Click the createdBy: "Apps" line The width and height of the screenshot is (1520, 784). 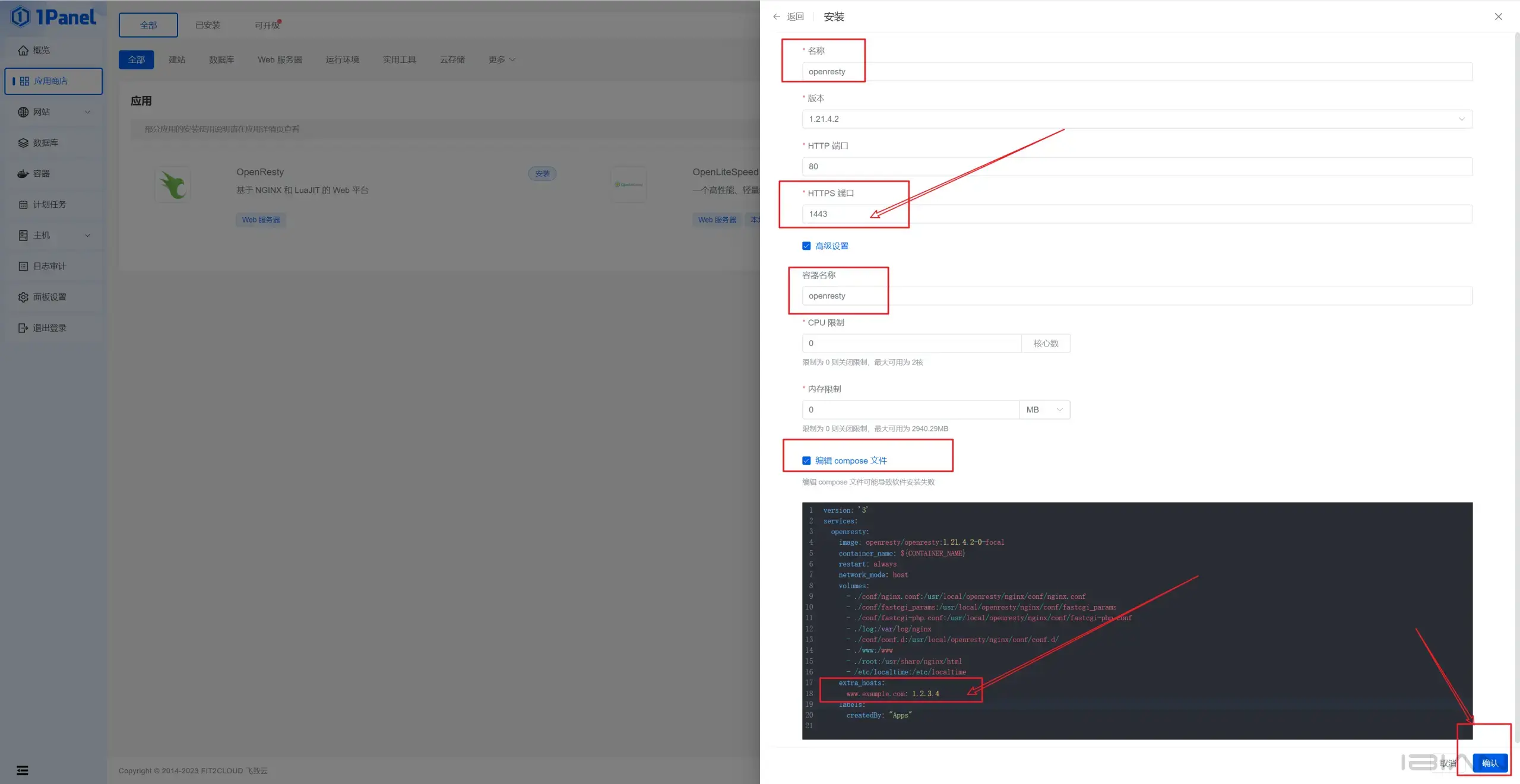(x=879, y=715)
